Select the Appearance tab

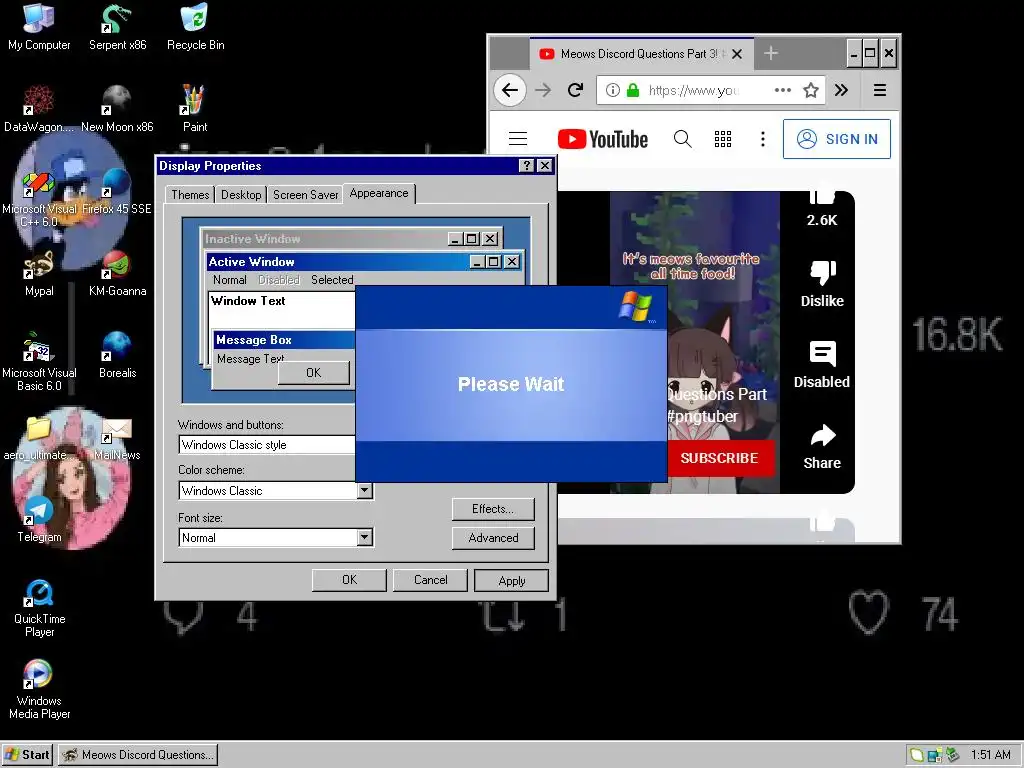pyautogui.click(x=379, y=193)
